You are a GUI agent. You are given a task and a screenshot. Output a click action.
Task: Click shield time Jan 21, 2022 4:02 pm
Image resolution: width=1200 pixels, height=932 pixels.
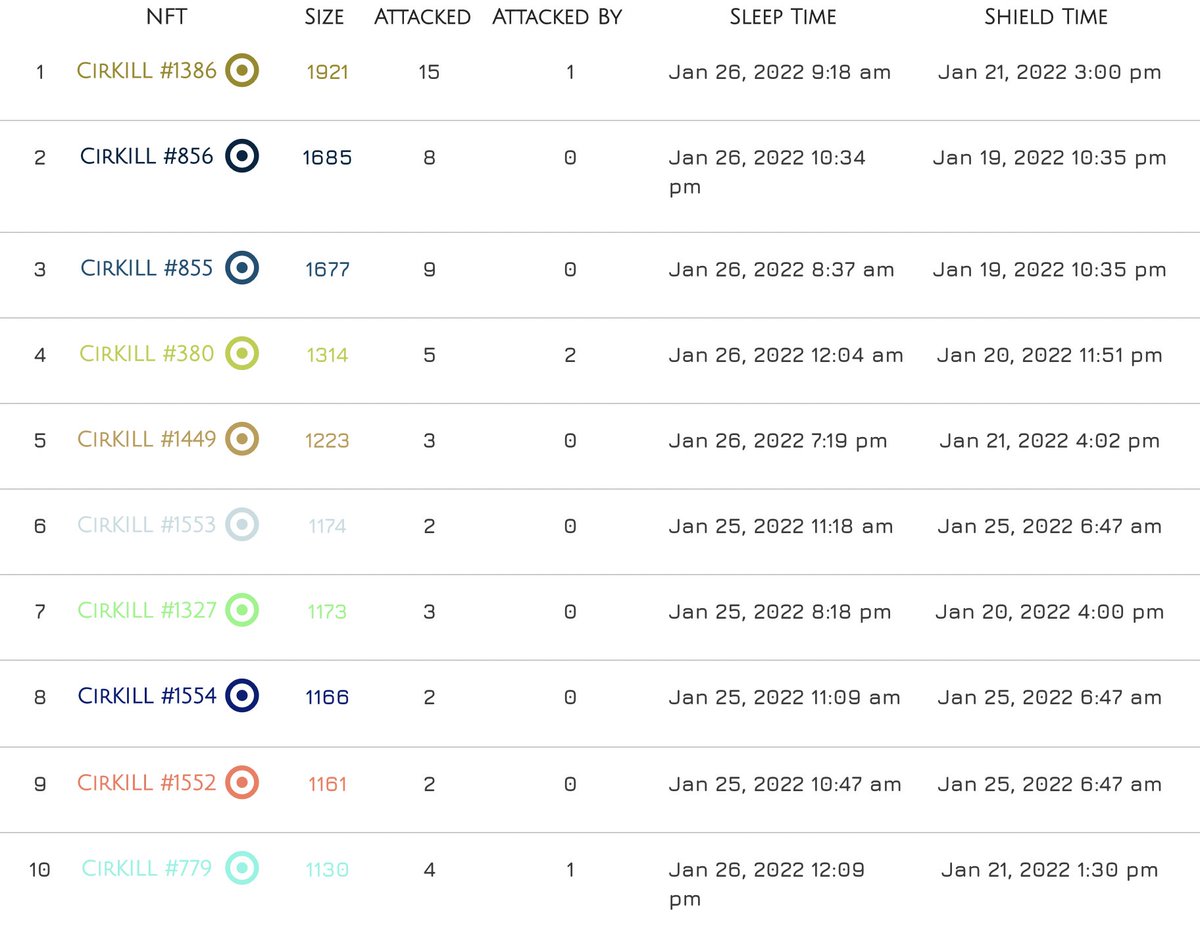pyautogui.click(x=1050, y=441)
